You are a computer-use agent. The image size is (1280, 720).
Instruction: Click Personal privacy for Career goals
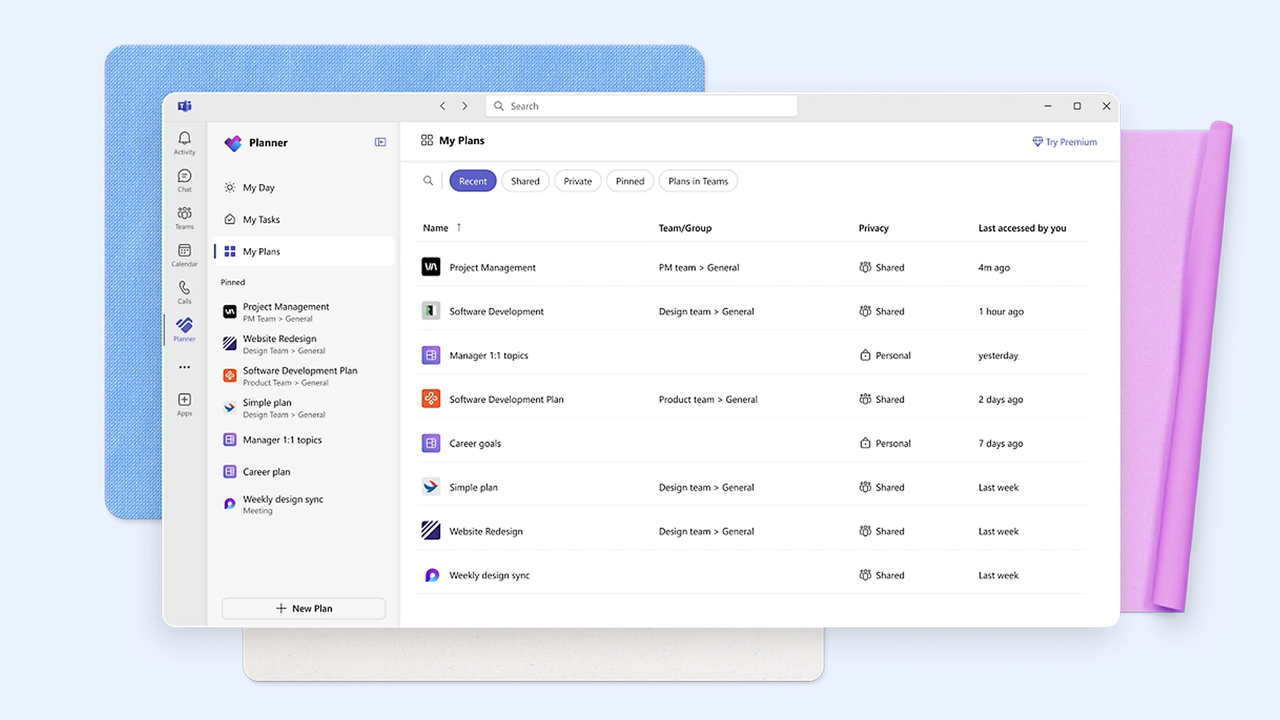tap(885, 444)
